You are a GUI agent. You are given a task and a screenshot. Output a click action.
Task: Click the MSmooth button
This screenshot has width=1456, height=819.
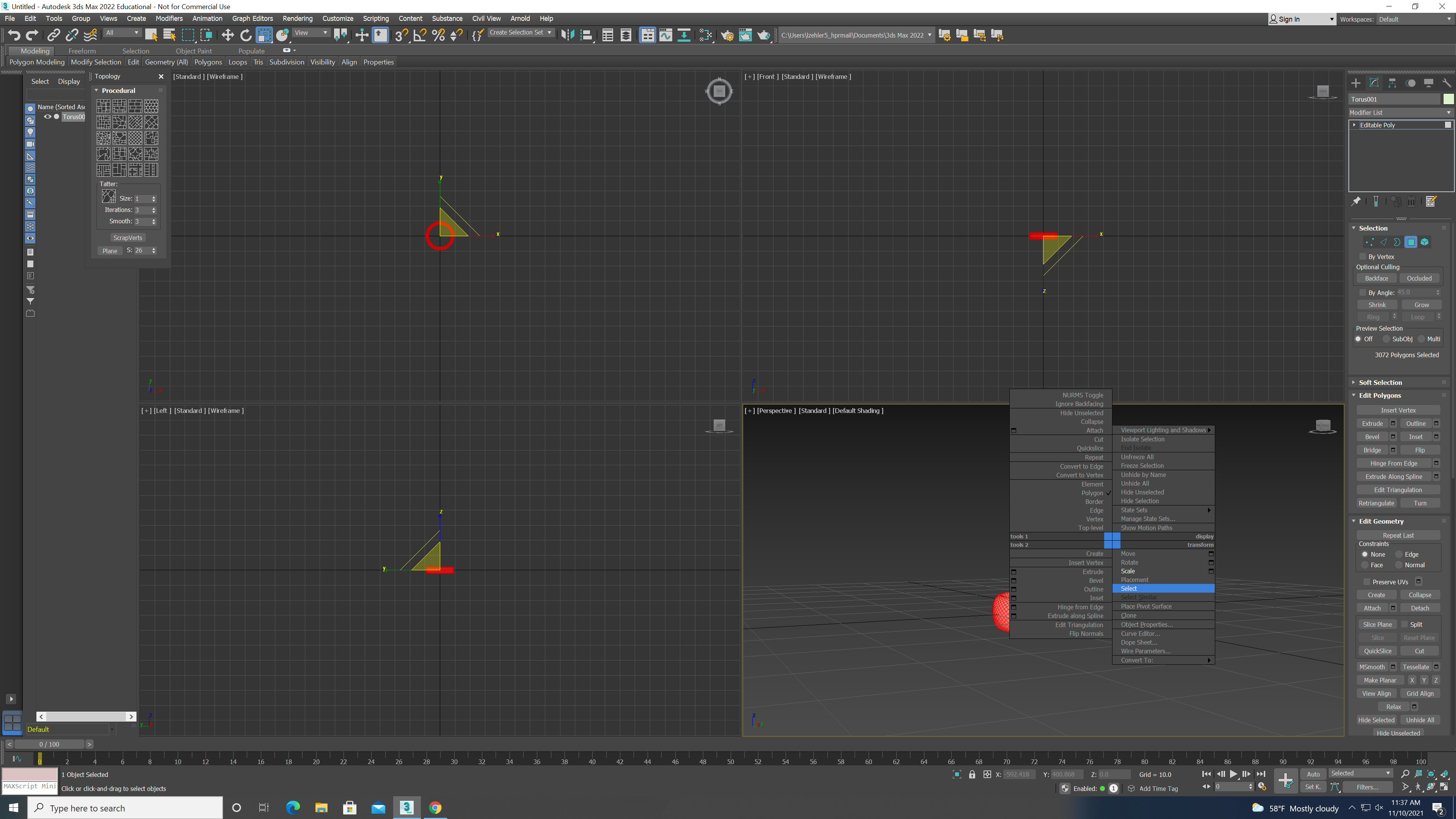tap(1372, 667)
